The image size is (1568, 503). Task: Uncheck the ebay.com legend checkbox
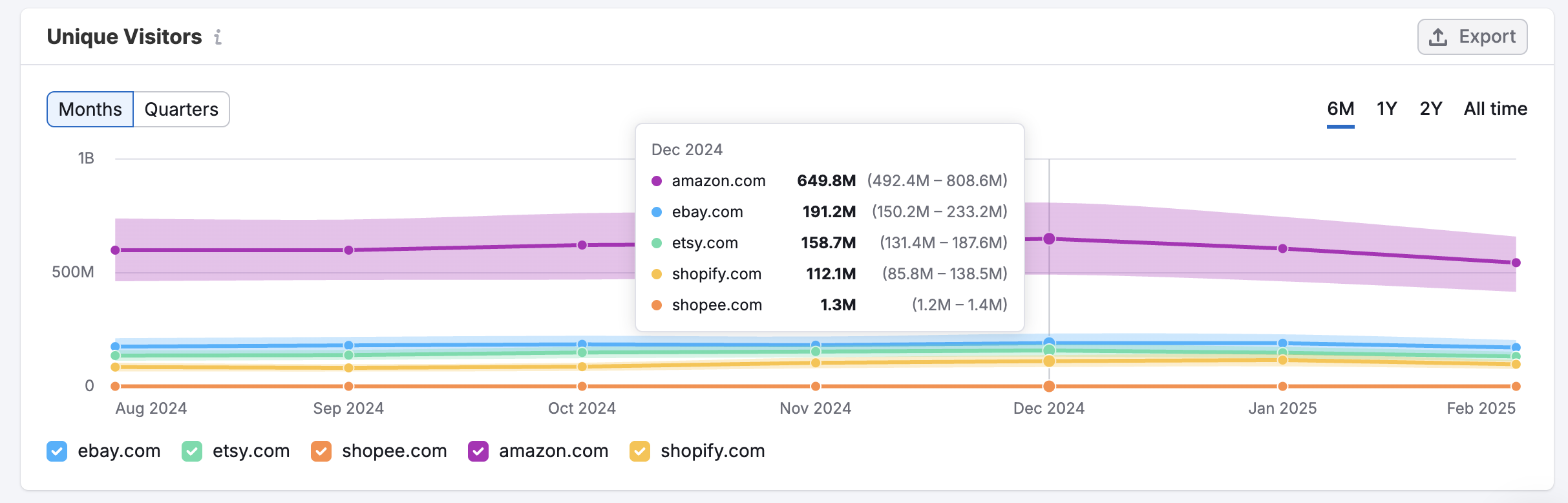(x=57, y=451)
